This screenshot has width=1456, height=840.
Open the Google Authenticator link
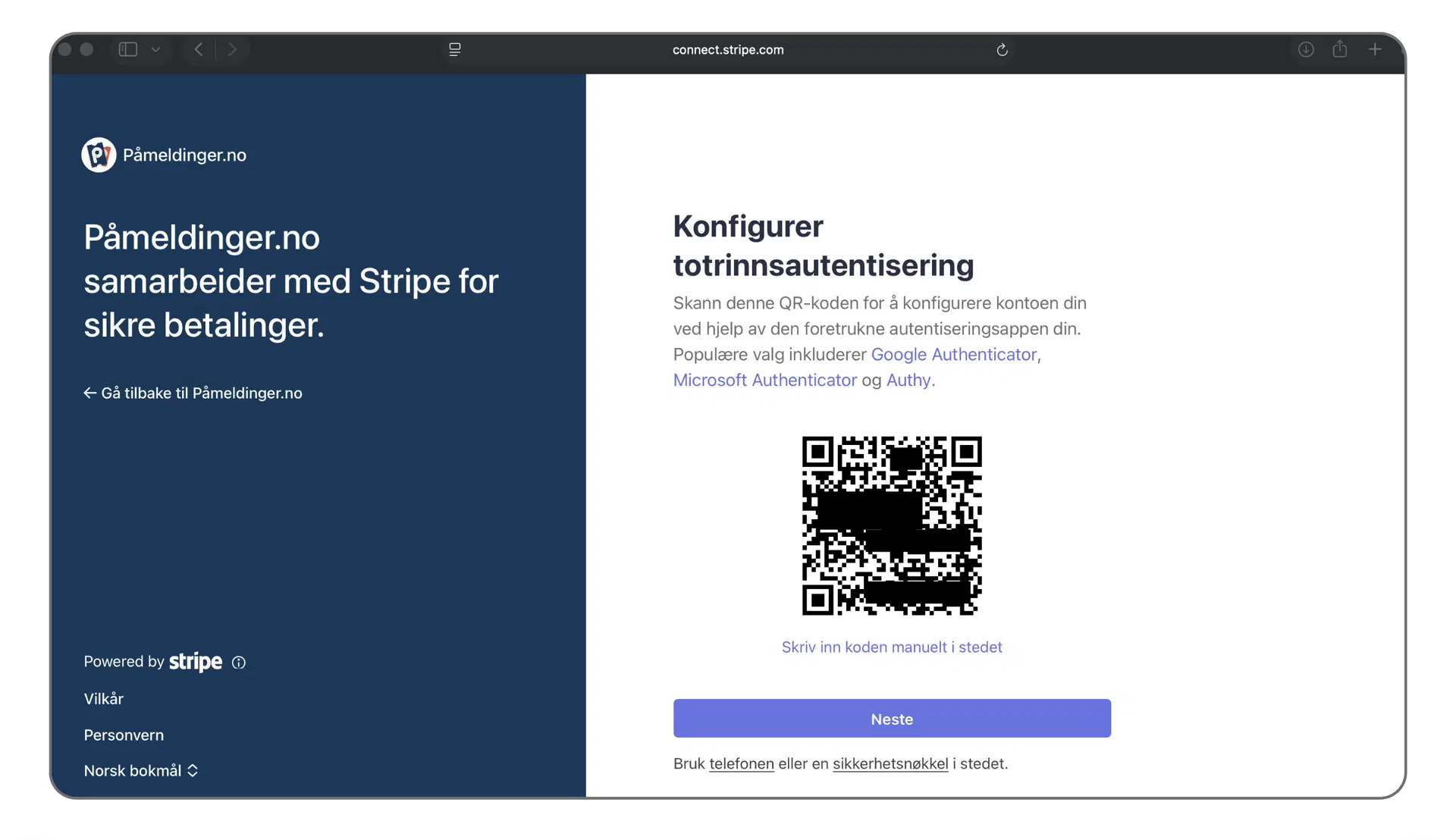pos(954,354)
